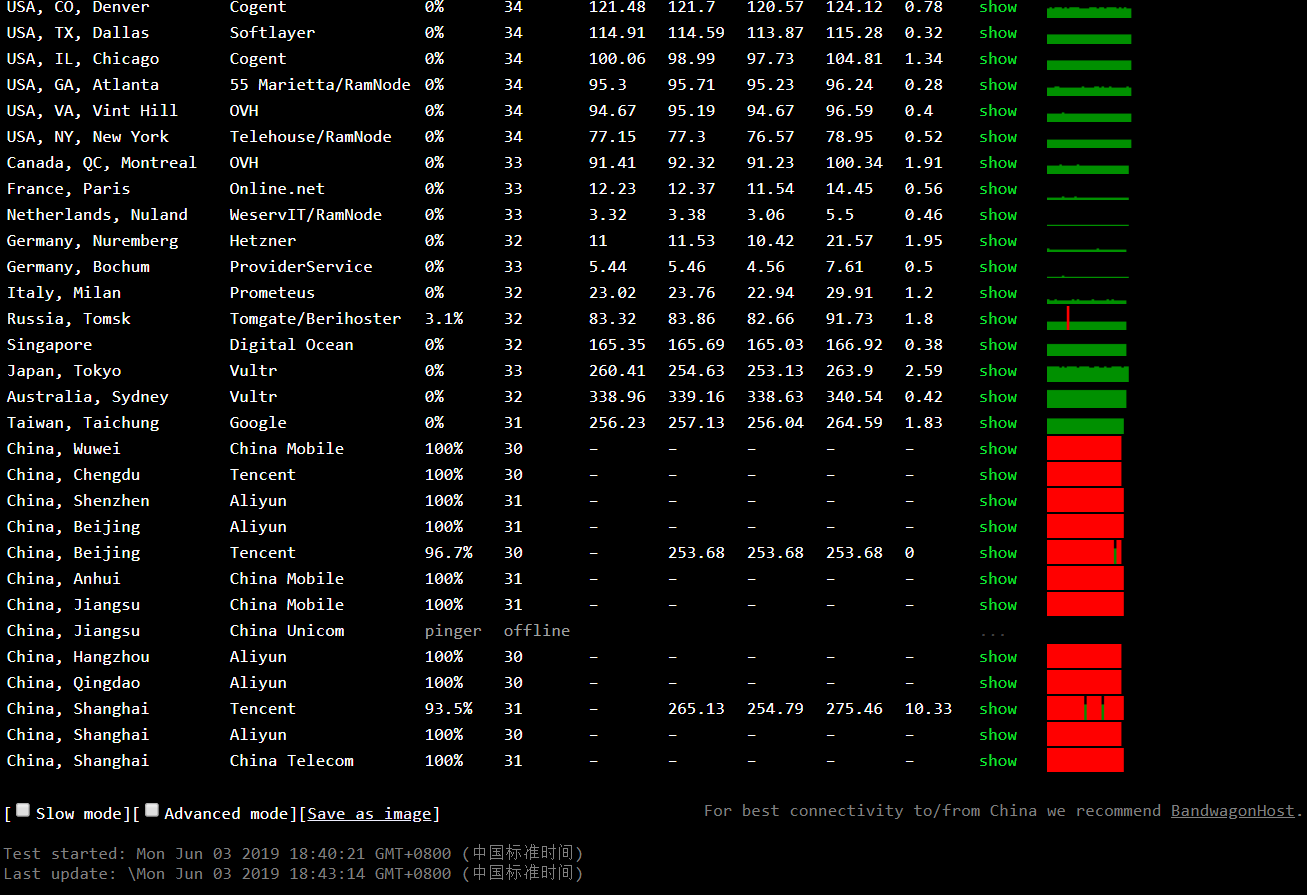Click the Shanghai Tencent red graph
Viewport: 1307px width, 895px height.
1085,708
